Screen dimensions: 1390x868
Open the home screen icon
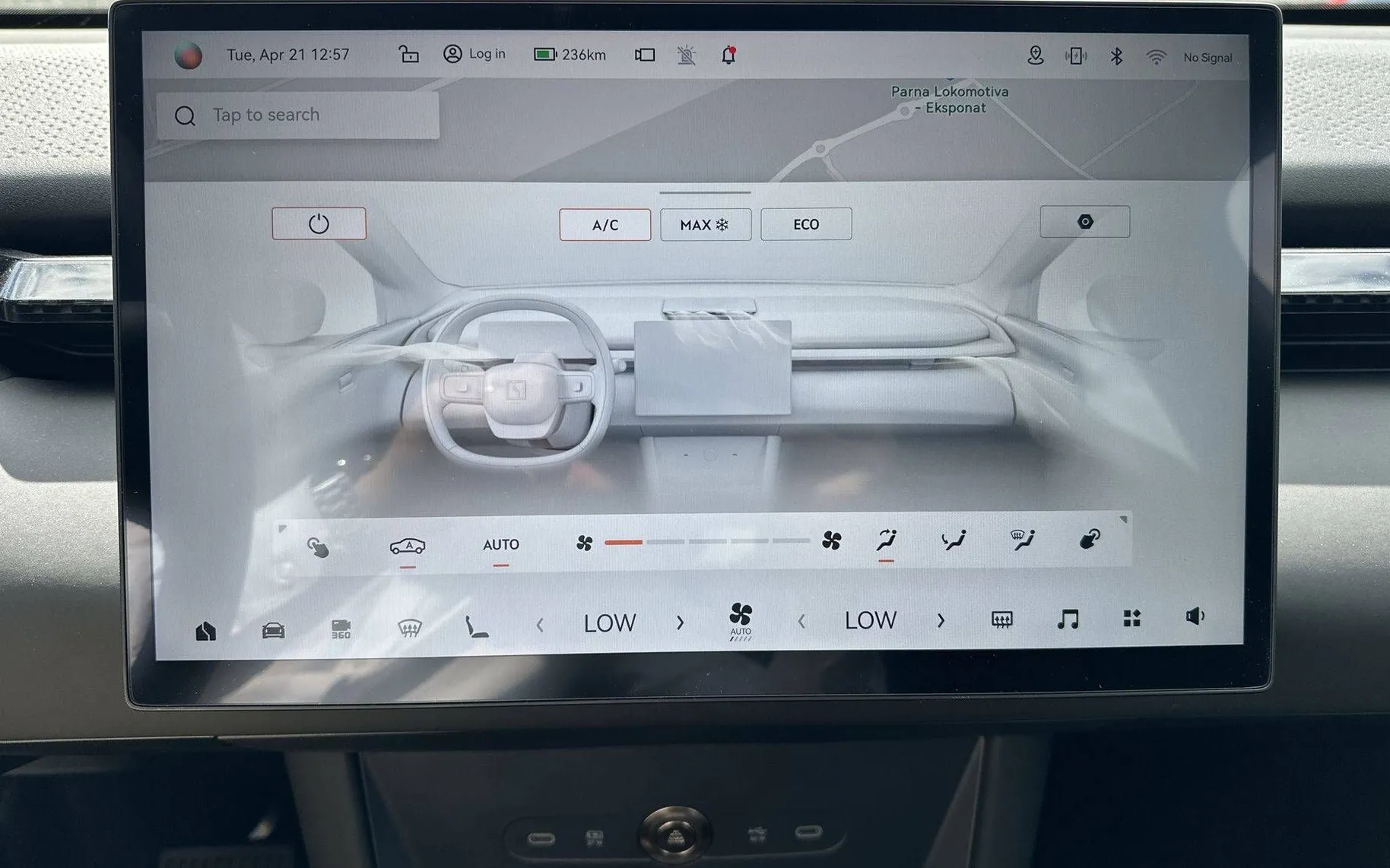pyautogui.click(x=206, y=631)
